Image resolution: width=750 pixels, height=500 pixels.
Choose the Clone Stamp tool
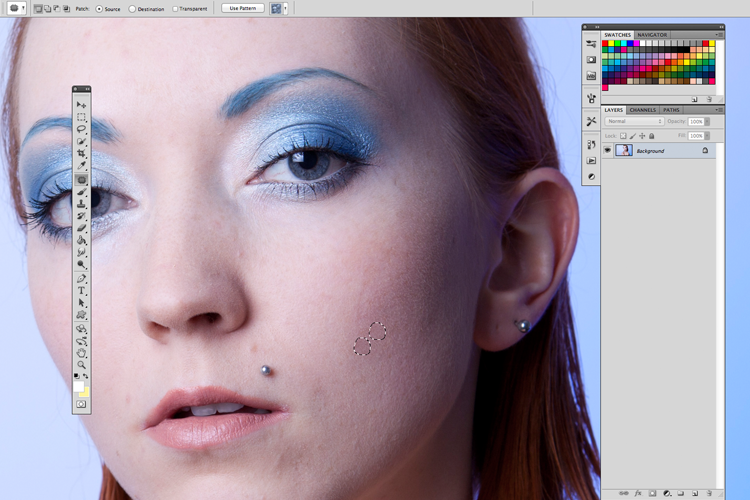tap(81, 204)
